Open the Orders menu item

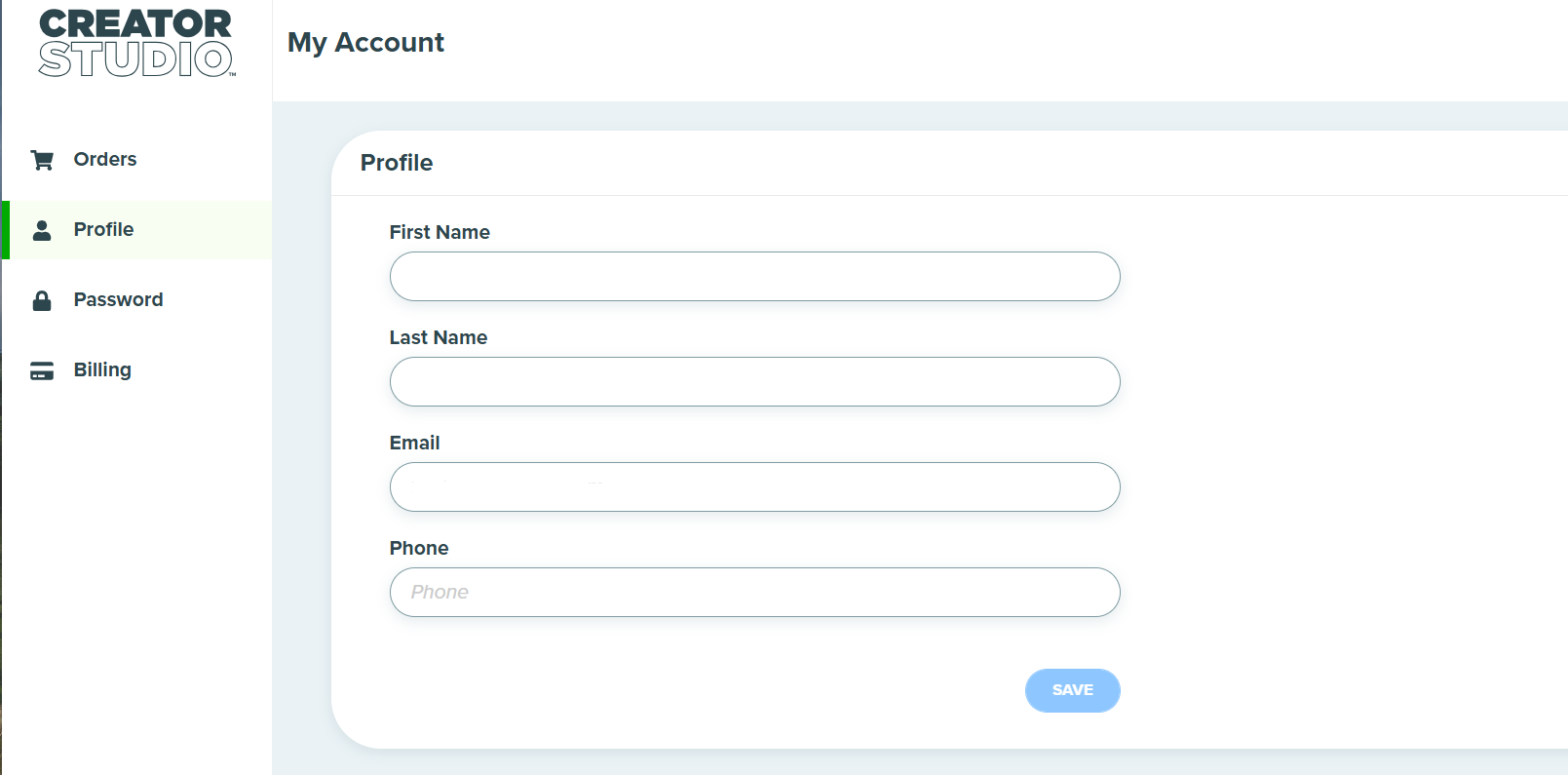click(105, 159)
